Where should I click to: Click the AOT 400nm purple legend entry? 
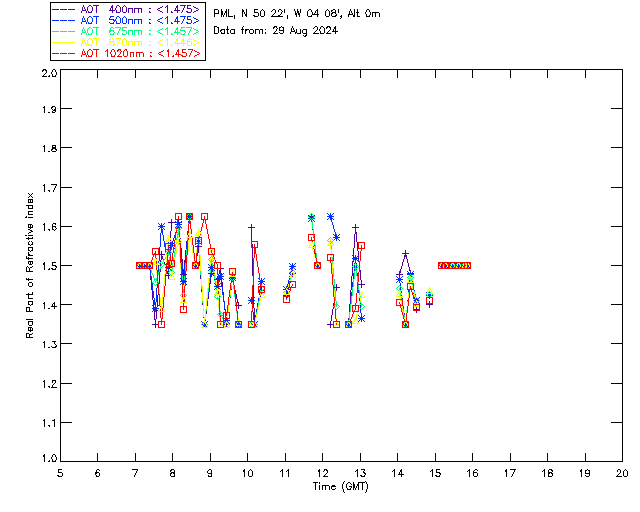[x=139, y=9]
